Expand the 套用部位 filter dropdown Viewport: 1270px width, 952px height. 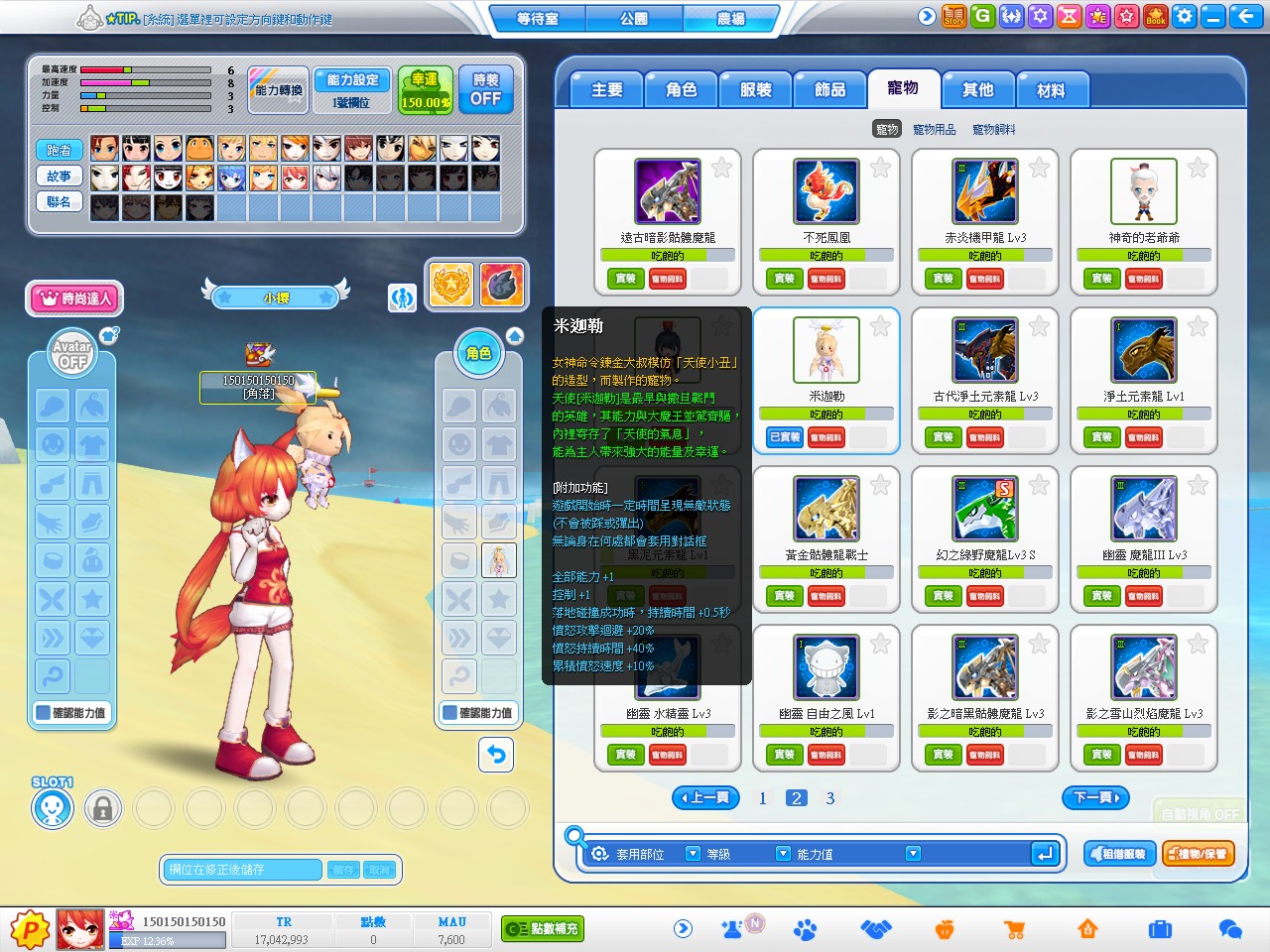tap(693, 854)
